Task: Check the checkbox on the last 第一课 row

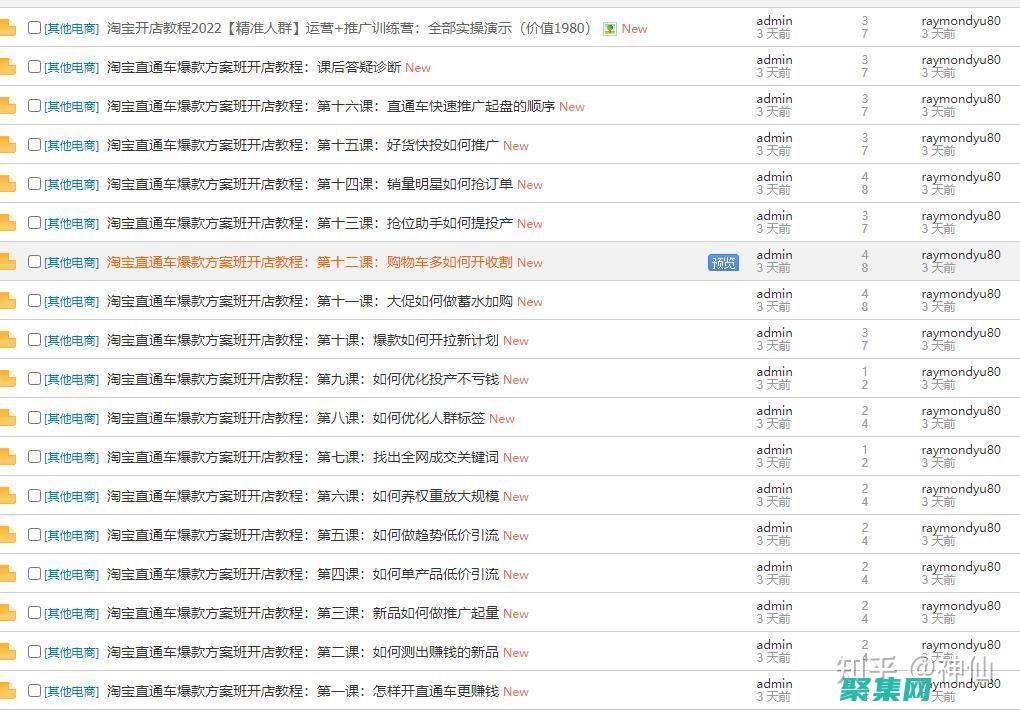Action: coord(34,691)
